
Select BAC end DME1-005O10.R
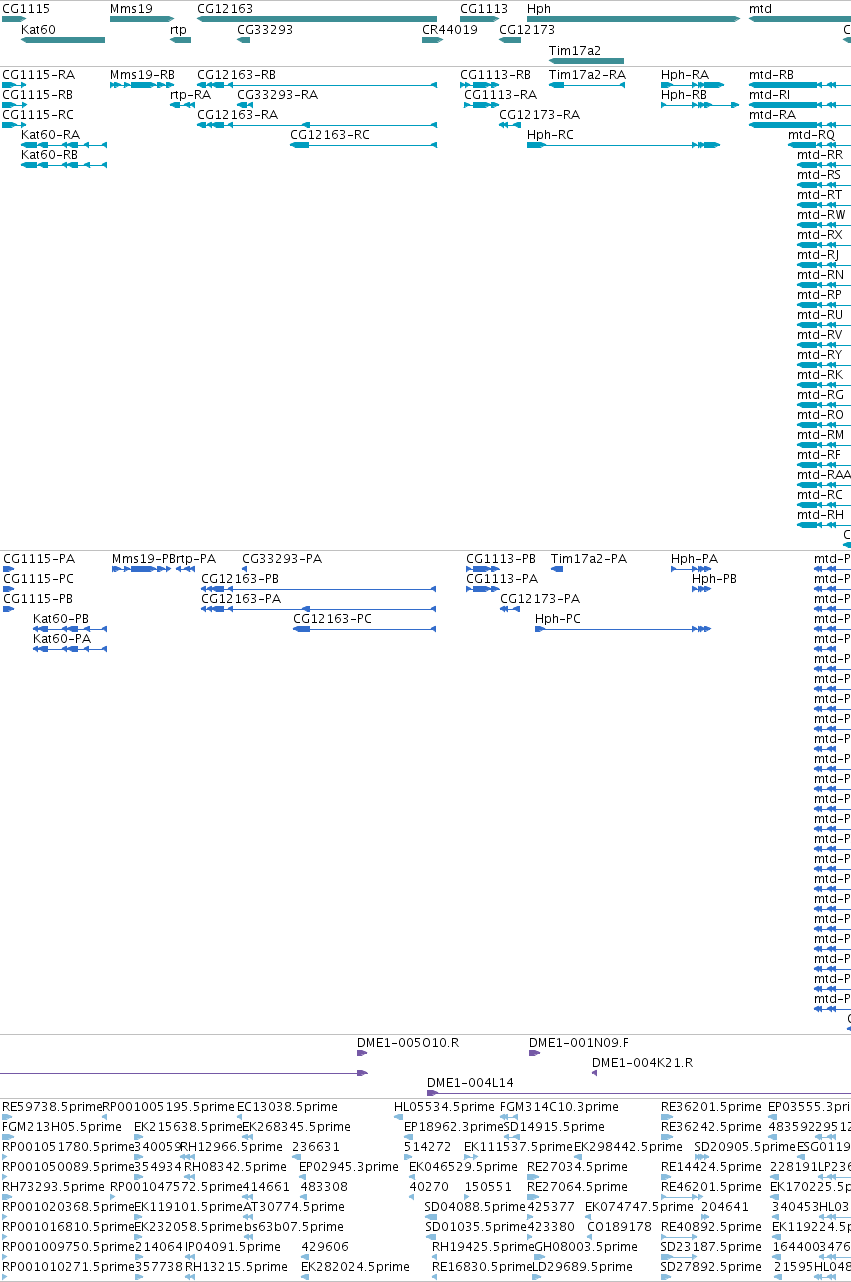tap(408, 1043)
